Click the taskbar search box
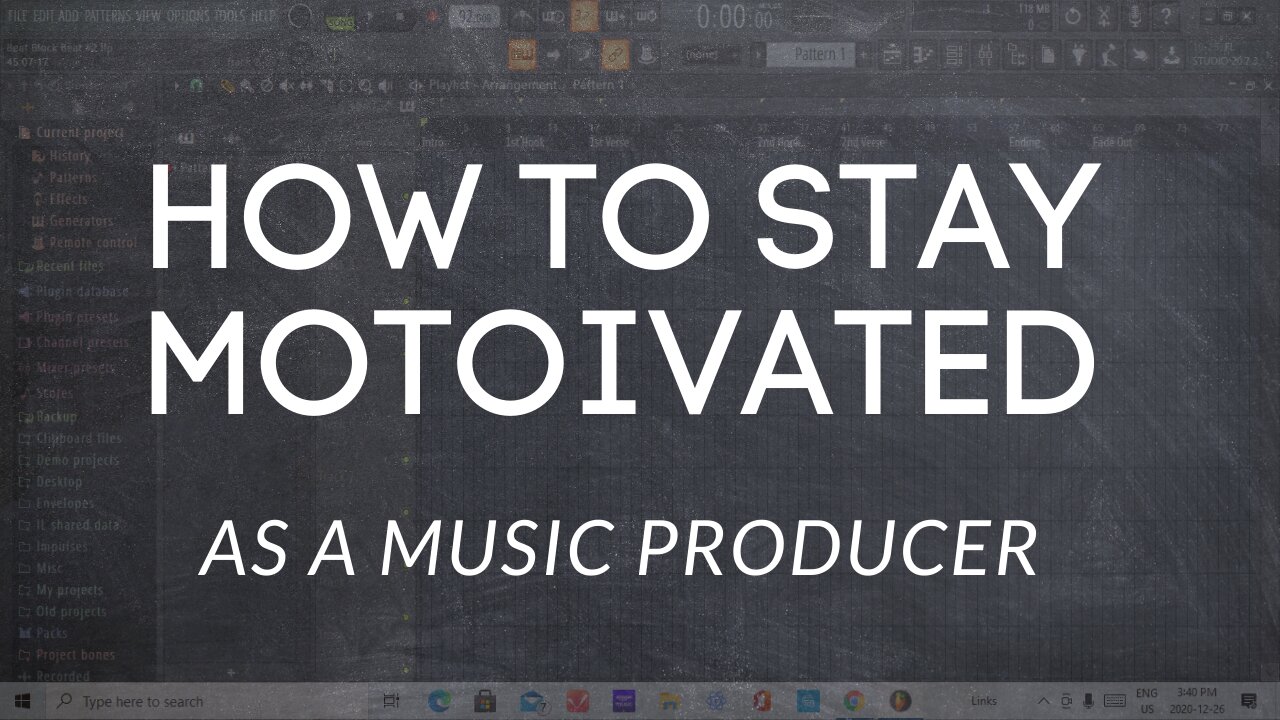This screenshot has height=720, width=1280. (x=209, y=701)
